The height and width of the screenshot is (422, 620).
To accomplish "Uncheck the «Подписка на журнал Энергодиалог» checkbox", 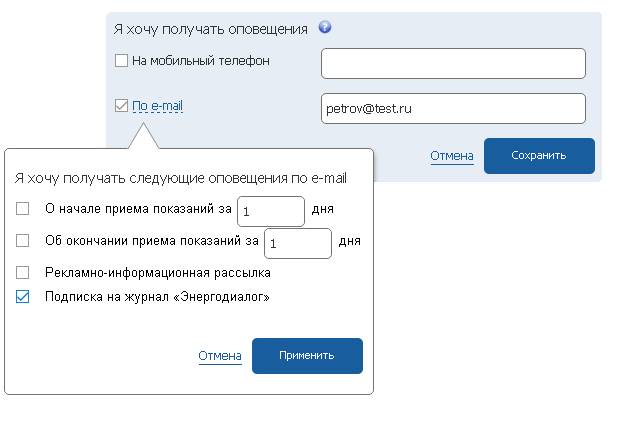I will pyautogui.click(x=23, y=297).
